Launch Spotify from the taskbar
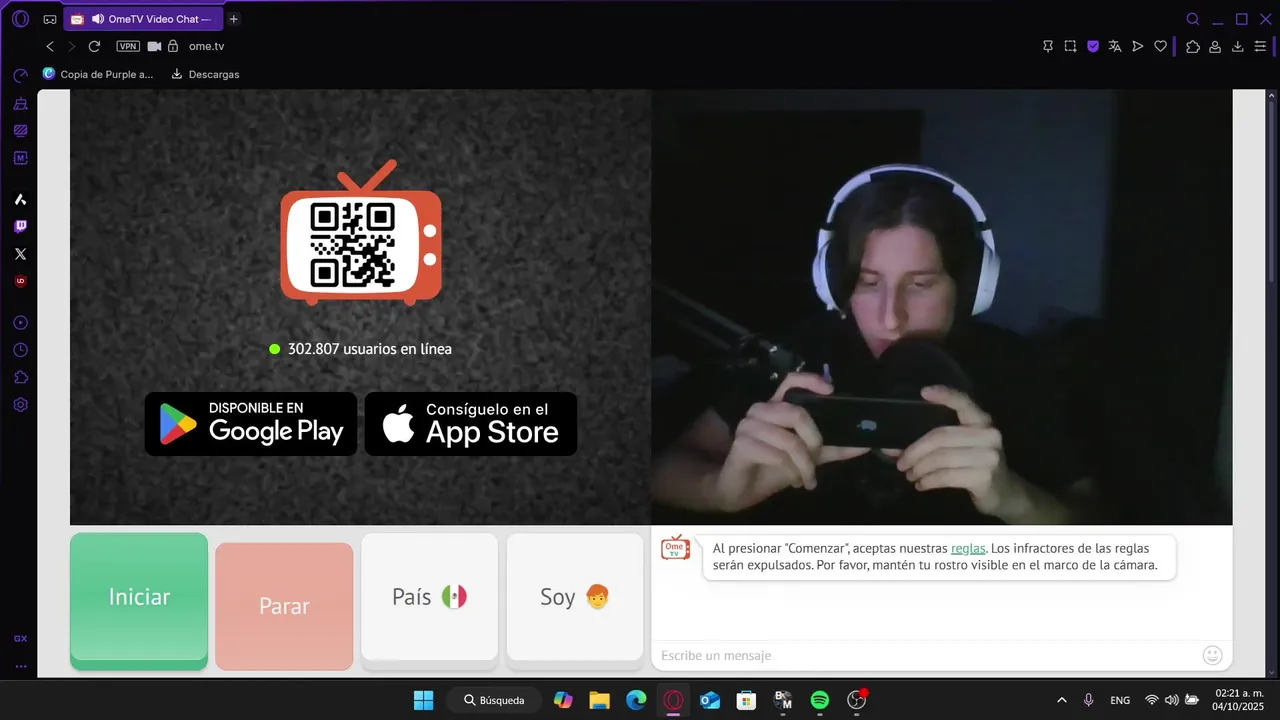This screenshot has height=720, width=1280. pos(820,700)
